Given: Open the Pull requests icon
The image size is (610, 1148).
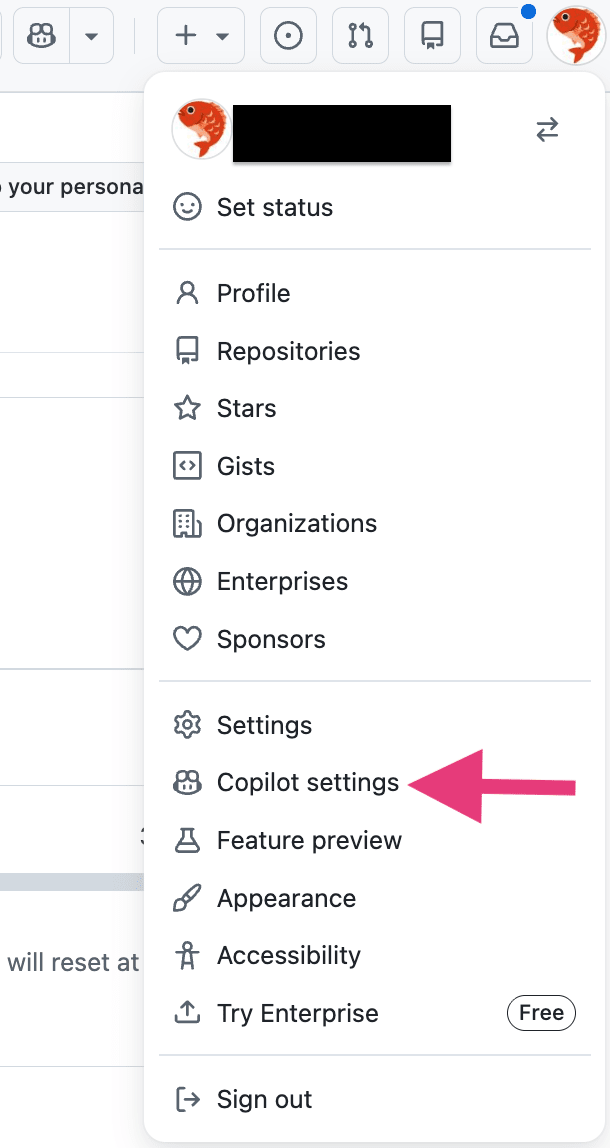Looking at the screenshot, I should [360, 36].
